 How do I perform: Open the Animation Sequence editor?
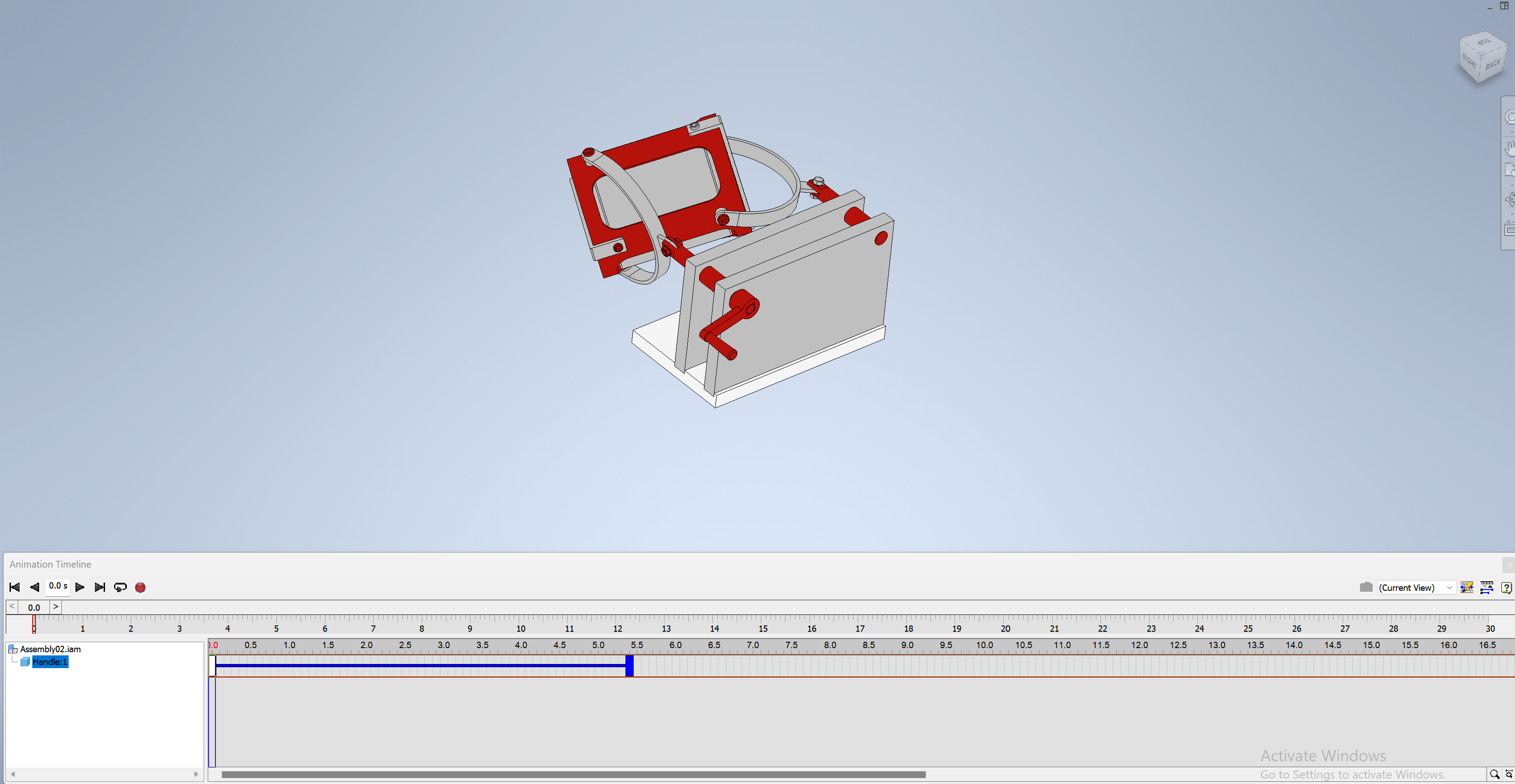pos(1467,587)
